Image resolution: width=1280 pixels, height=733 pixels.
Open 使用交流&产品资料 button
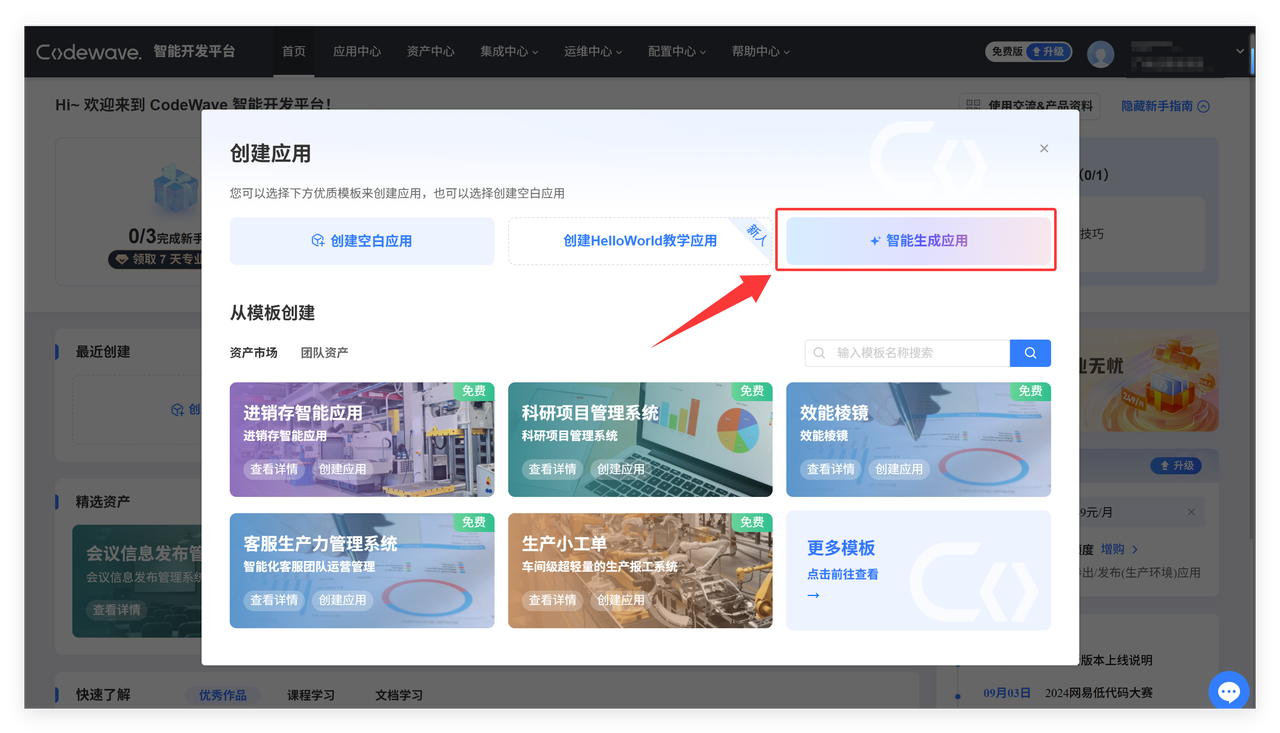pyautogui.click(x=1029, y=106)
